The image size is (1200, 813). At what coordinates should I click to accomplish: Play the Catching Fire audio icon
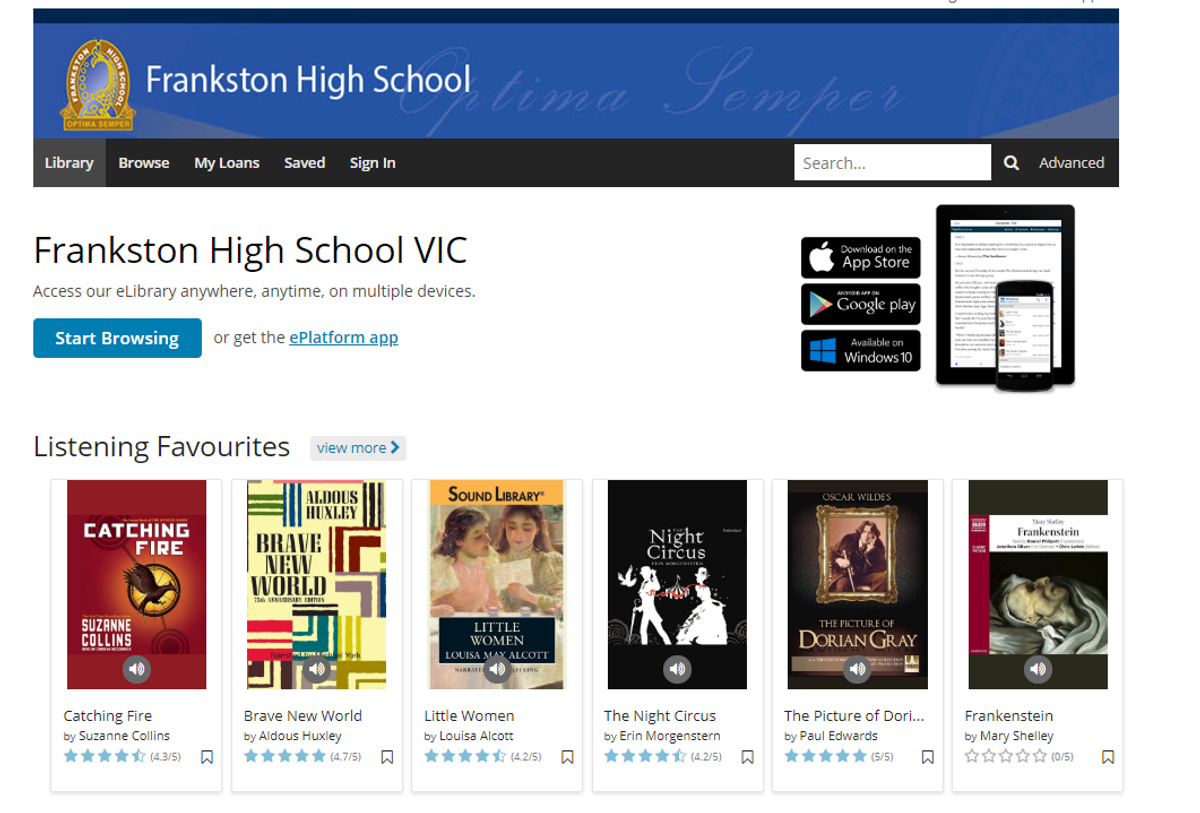point(137,669)
